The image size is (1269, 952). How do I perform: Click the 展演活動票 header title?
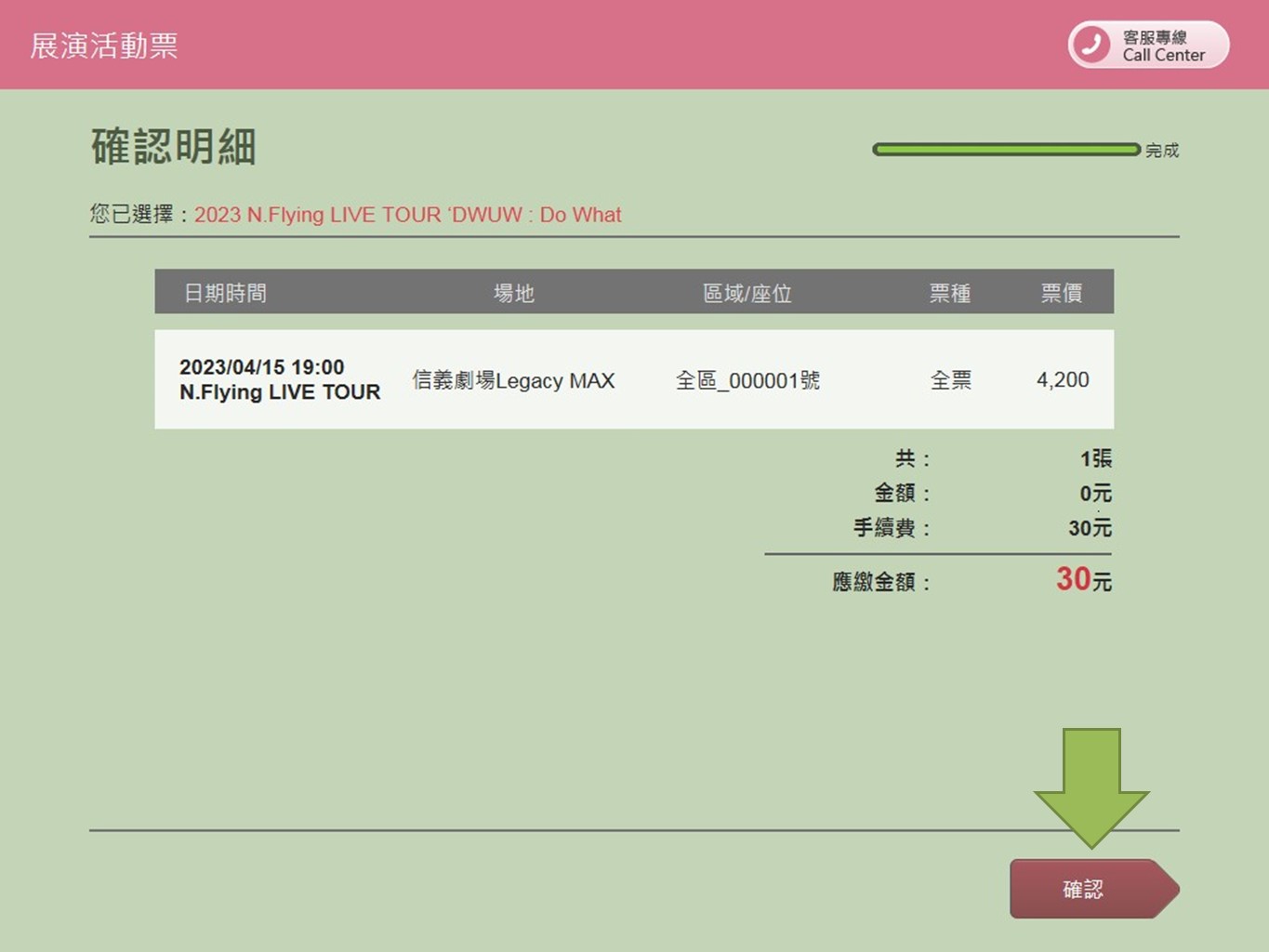[x=104, y=46]
